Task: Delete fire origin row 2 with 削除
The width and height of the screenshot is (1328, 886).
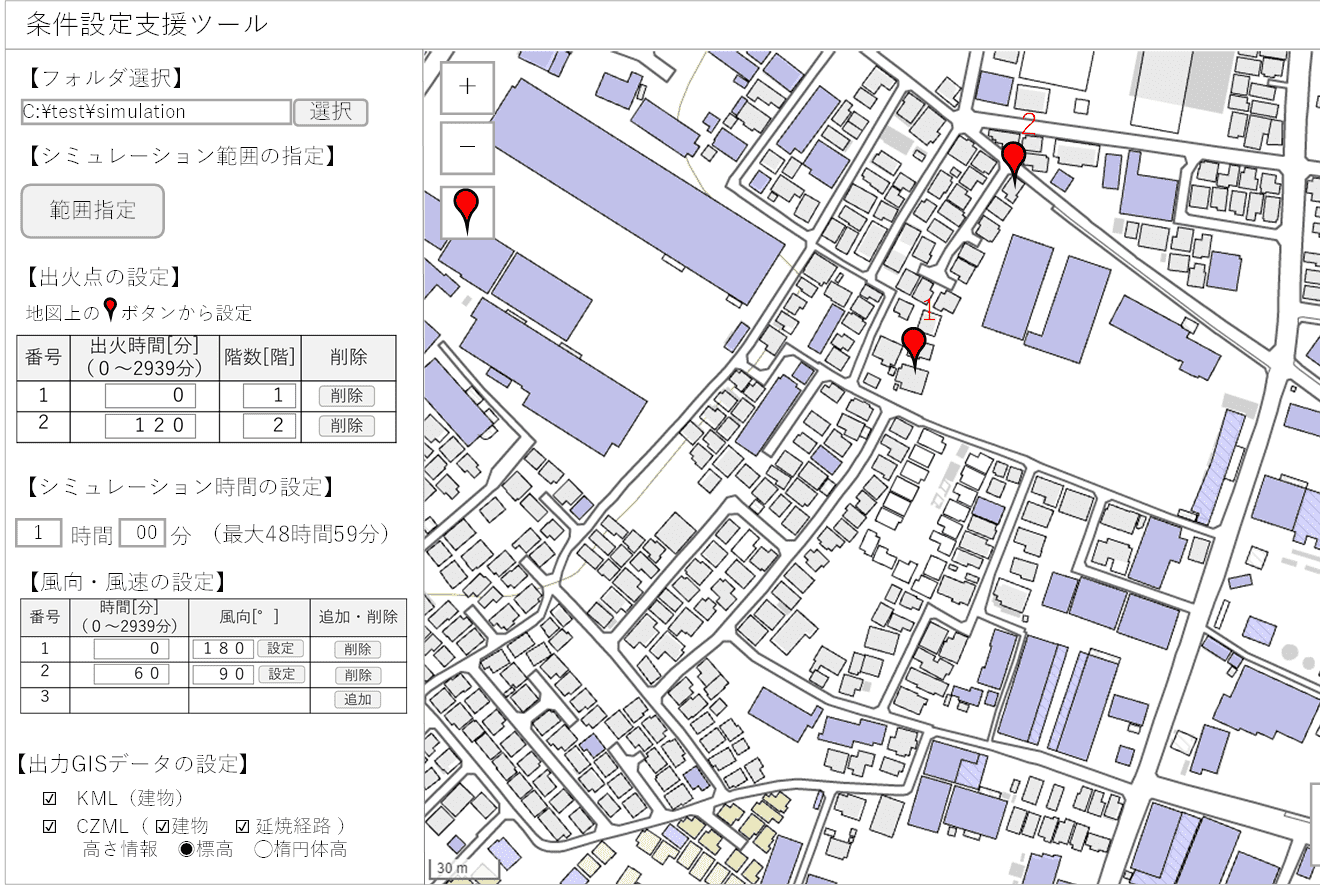Action: click(346, 426)
